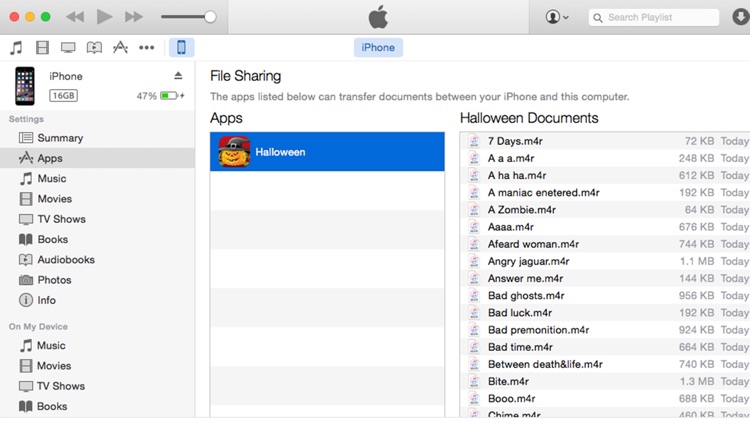Click the Halloween pumpkin app icon
This screenshot has width=750, height=422.
234,152
